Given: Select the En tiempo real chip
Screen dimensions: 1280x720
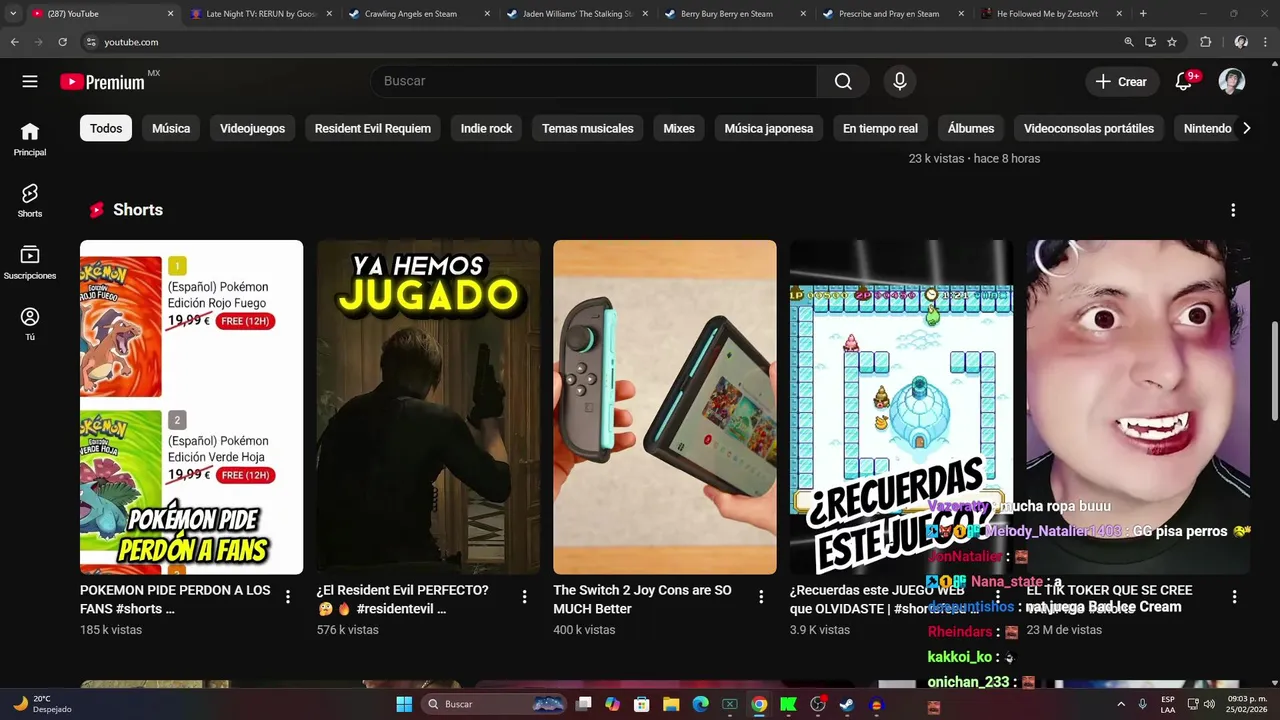Looking at the screenshot, I should pos(880,128).
